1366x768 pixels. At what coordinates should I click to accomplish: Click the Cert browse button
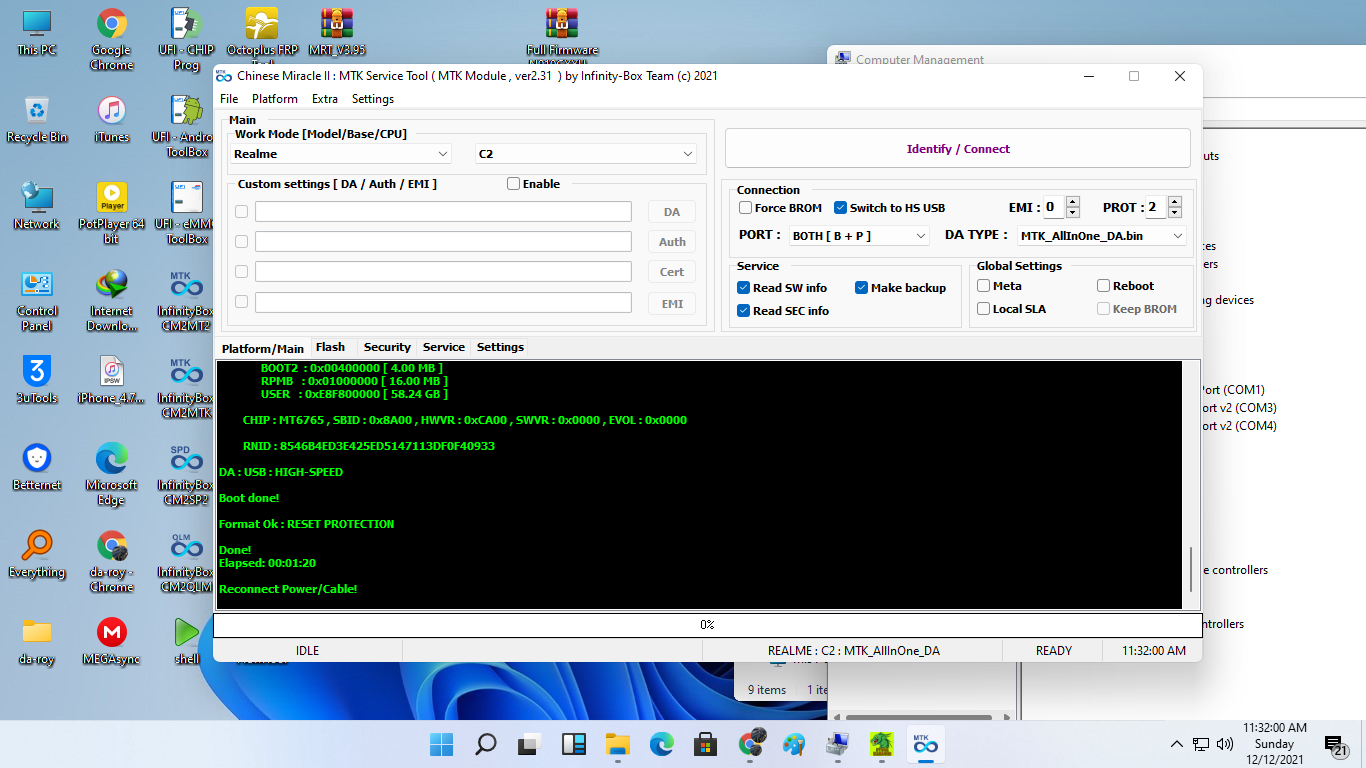pos(672,272)
